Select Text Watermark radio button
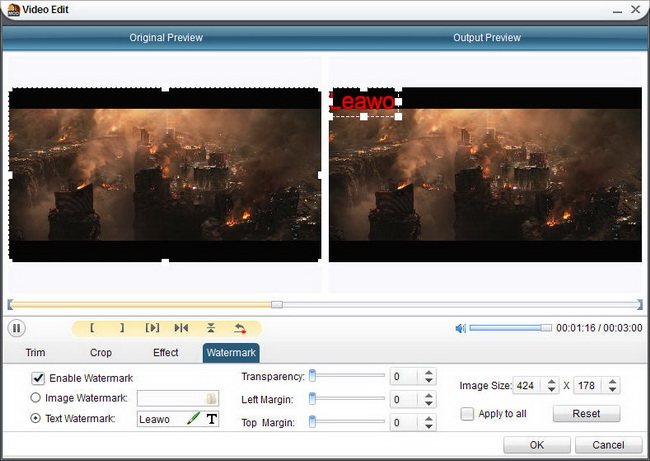 pos(36,418)
